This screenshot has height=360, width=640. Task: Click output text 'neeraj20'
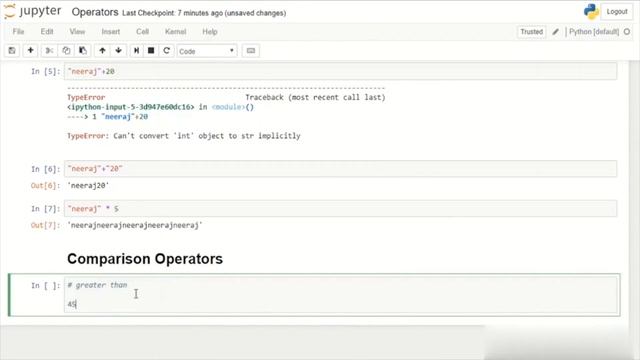coord(88,186)
